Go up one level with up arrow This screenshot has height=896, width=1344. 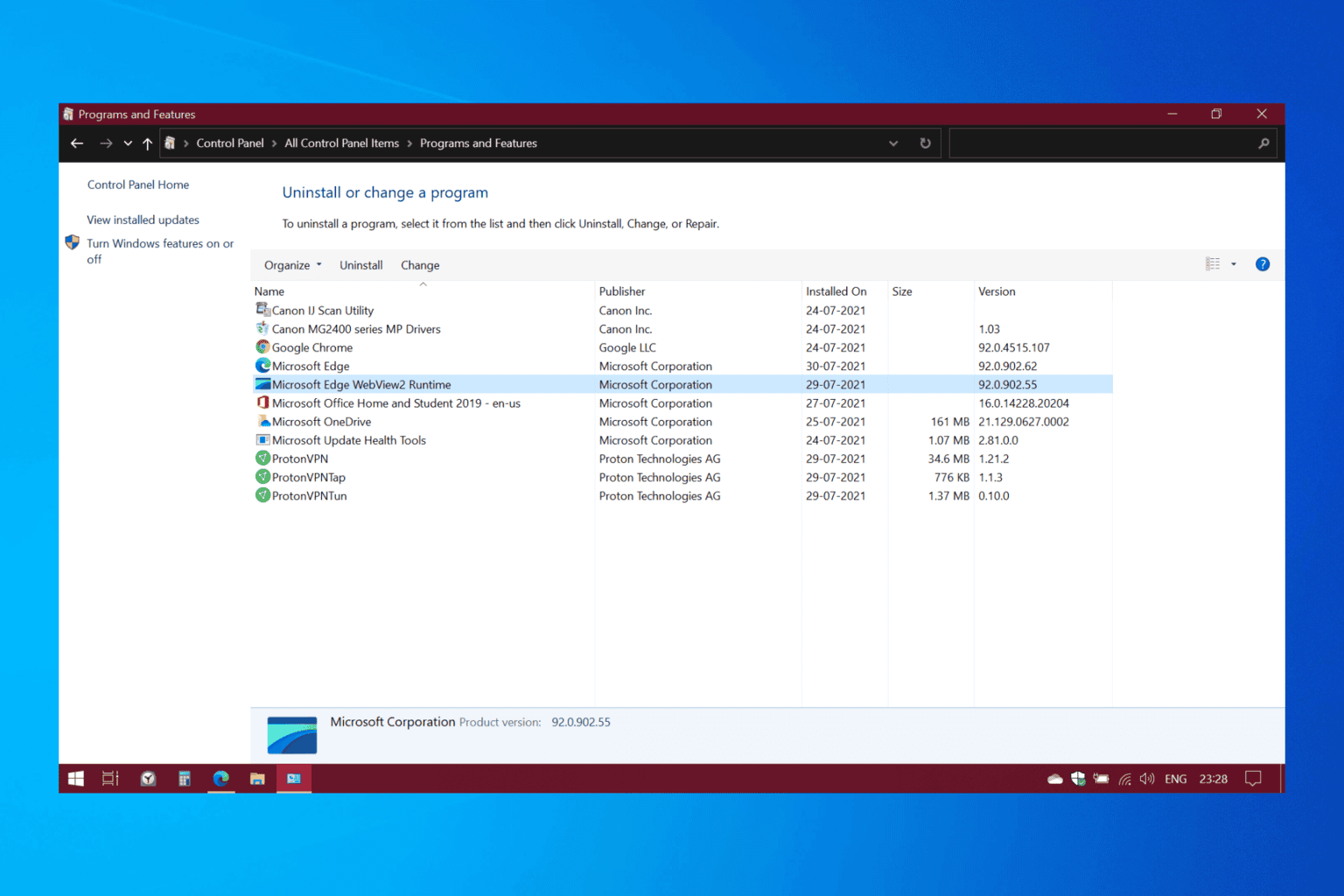point(147,143)
